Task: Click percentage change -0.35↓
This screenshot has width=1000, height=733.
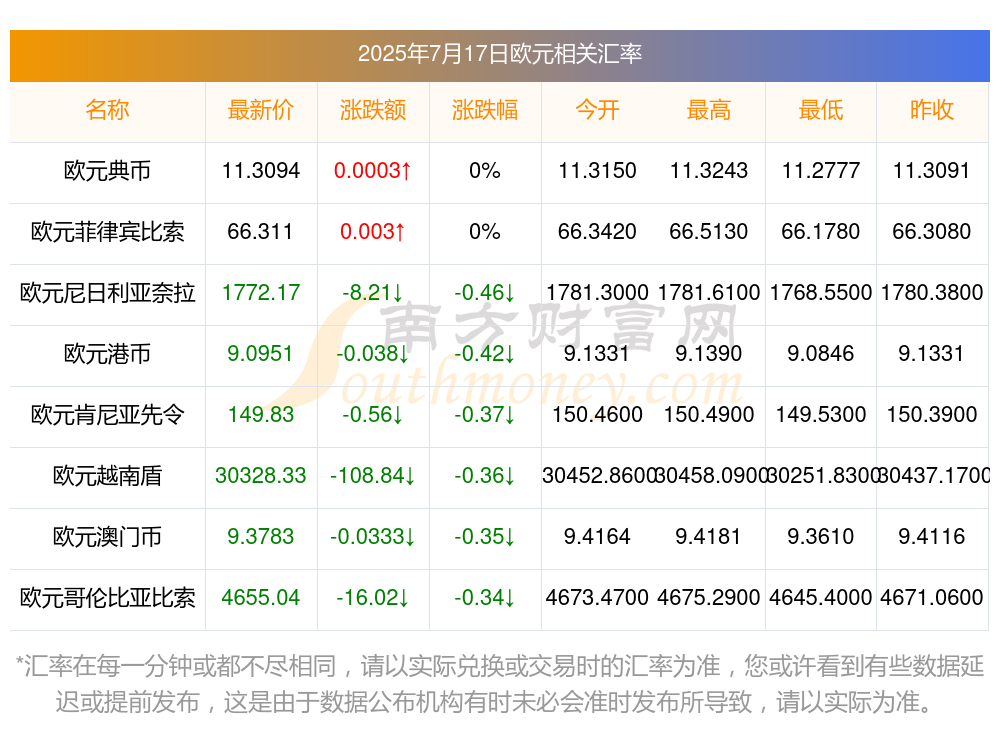Action: point(485,537)
